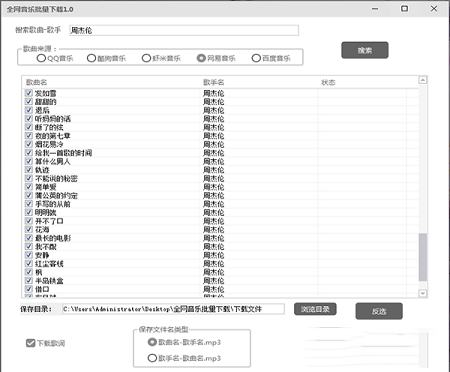This screenshot has height=372, width=450.
Task: Click 周杰伦 artist cell in 安静 row
Action: coord(214,255)
